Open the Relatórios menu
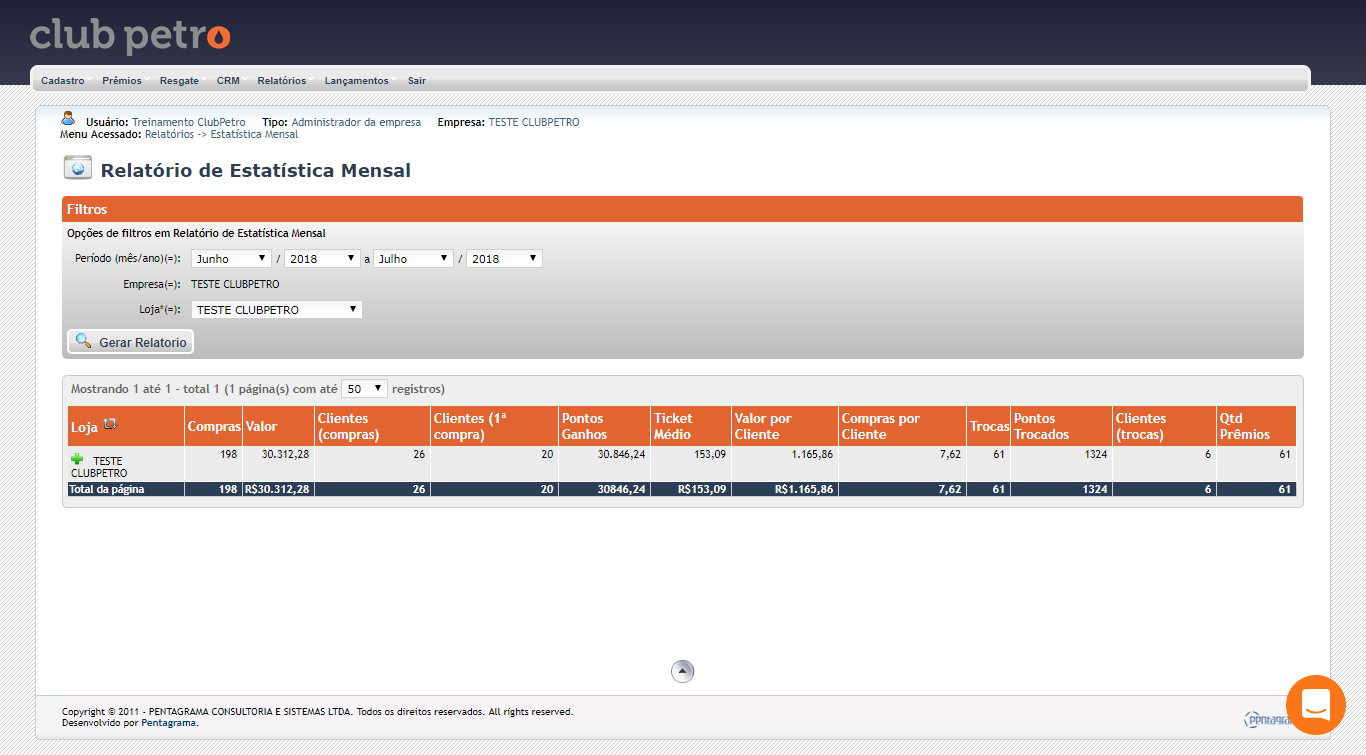Viewport: 1366px width, 755px height. [x=282, y=80]
